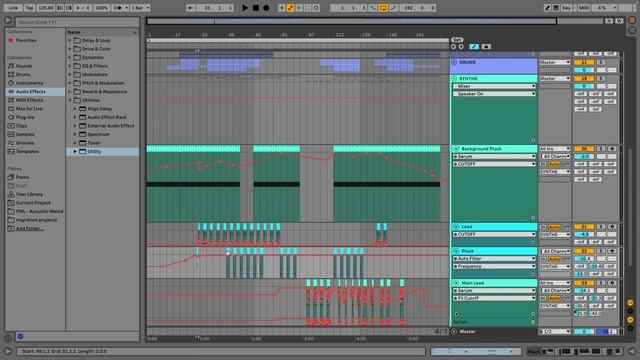Image resolution: width=640 pixels, height=360 pixels.
Task: Open the 1 Bar quantization menu
Action: click(x=140, y=8)
